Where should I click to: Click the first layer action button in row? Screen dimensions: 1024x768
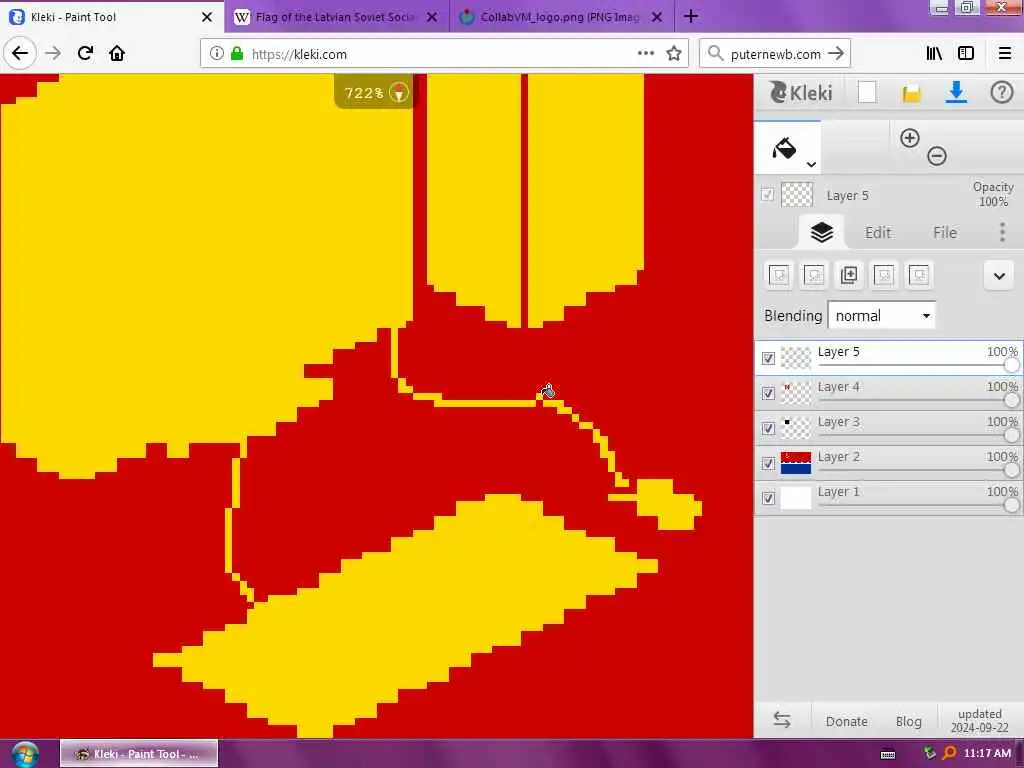[x=778, y=275]
